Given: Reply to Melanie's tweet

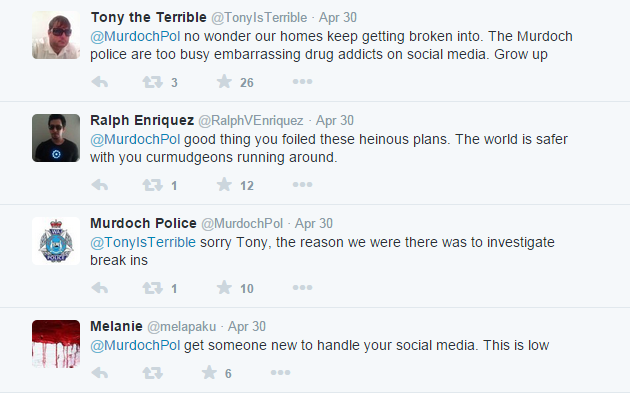Looking at the screenshot, I should pos(100,373).
